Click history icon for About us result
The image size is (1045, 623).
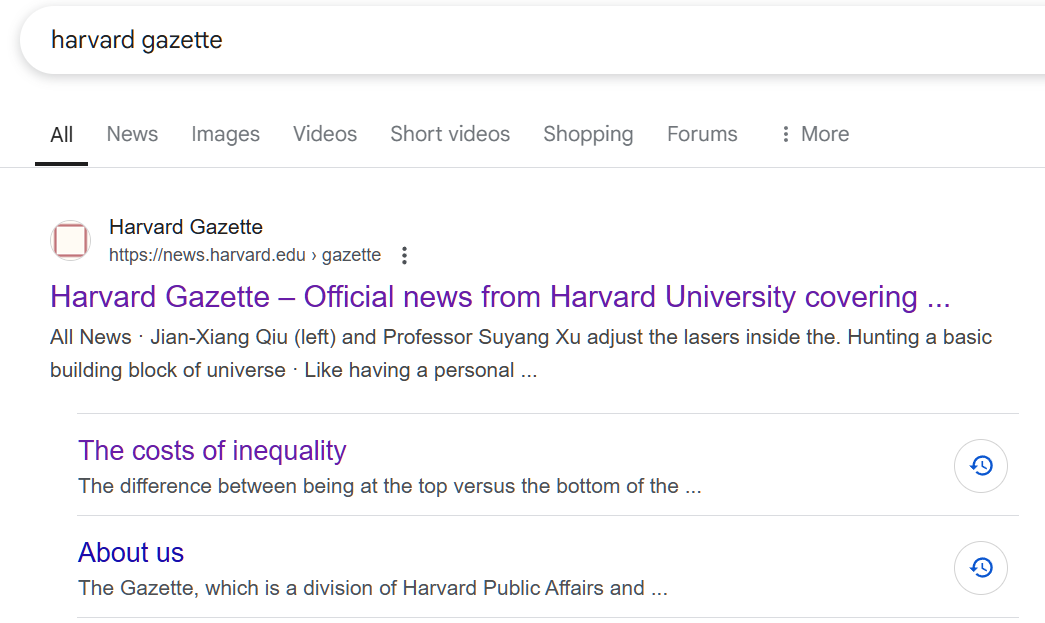tap(981, 568)
